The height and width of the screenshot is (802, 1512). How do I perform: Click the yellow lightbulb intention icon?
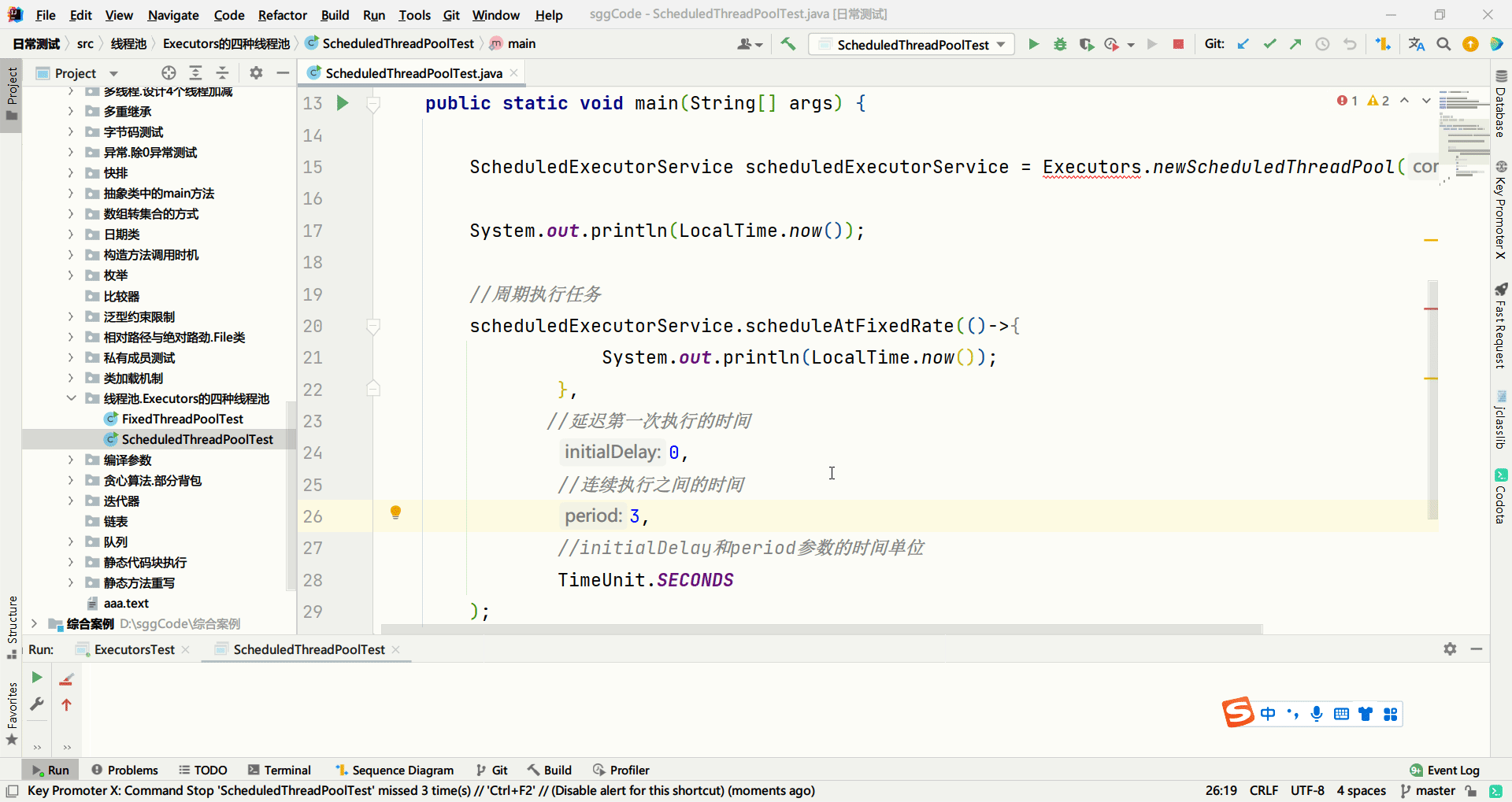pyautogui.click(x=396, y=513)
